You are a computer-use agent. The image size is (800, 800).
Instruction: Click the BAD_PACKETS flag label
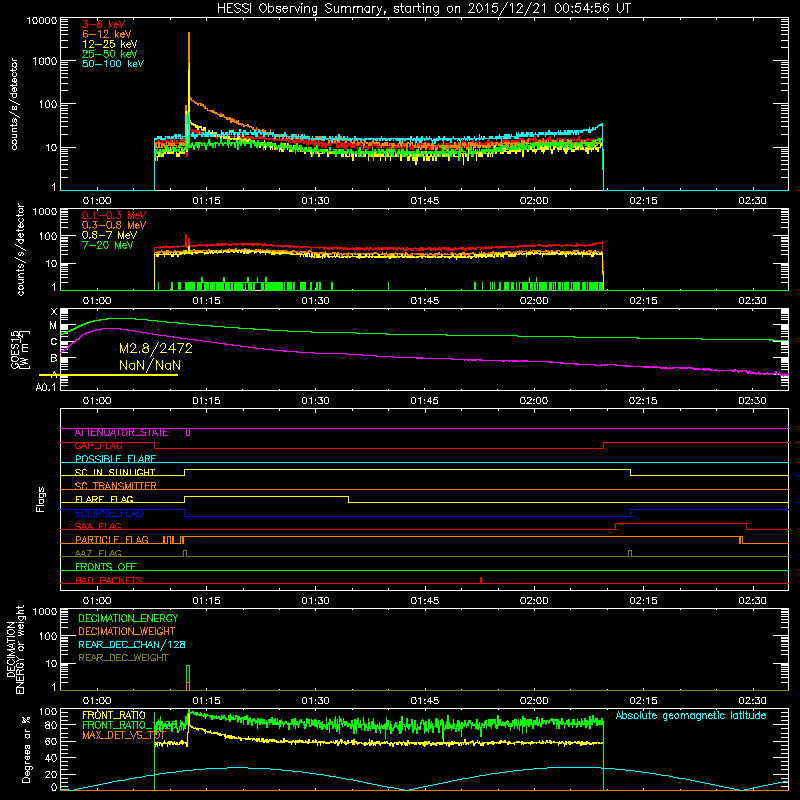tap(109, 580)
